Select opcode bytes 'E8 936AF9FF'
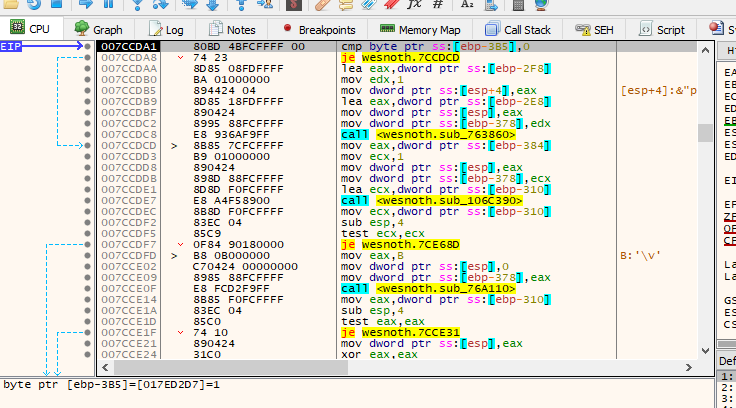This screenshot has height=408, width=736. [x=231, y=134]
